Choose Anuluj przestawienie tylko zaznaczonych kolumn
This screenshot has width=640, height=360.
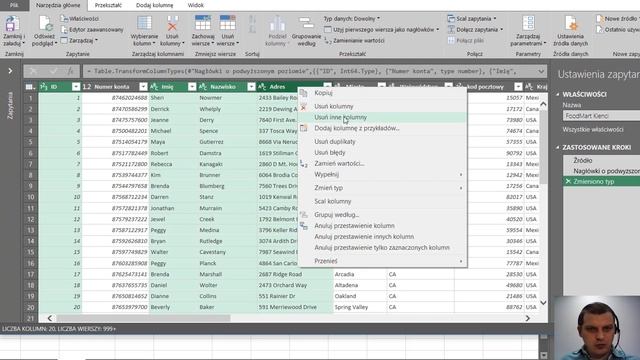382,247
